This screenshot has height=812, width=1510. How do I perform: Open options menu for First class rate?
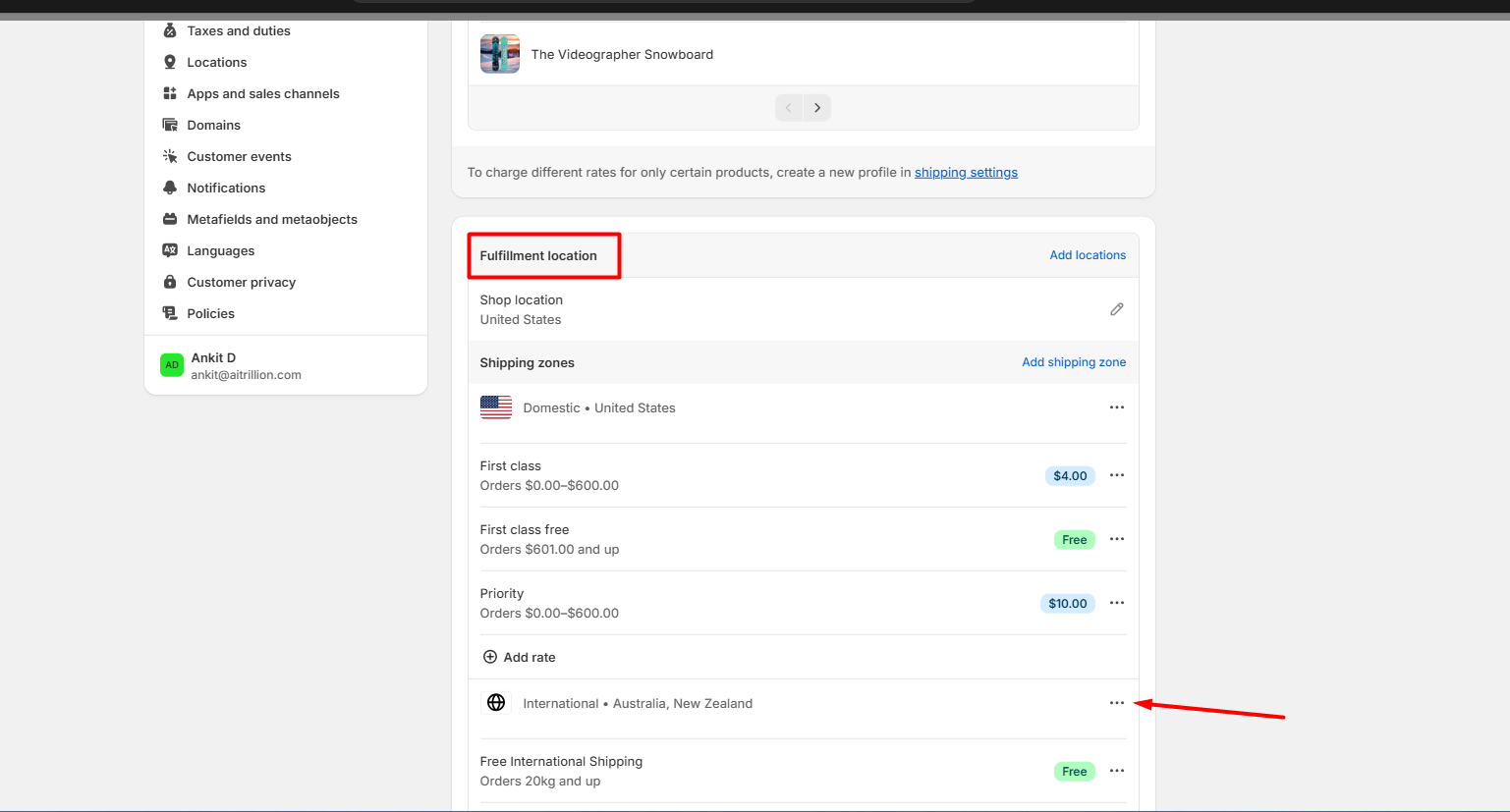(x=1116, y=475)
